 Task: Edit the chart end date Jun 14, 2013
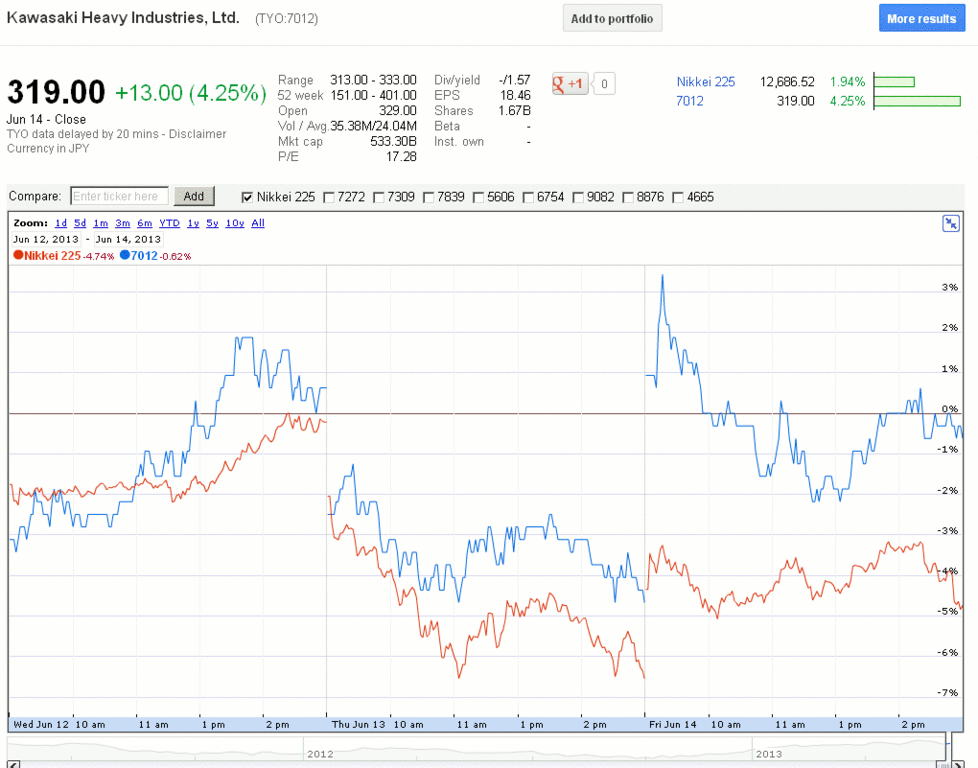[x=128, y=239]
